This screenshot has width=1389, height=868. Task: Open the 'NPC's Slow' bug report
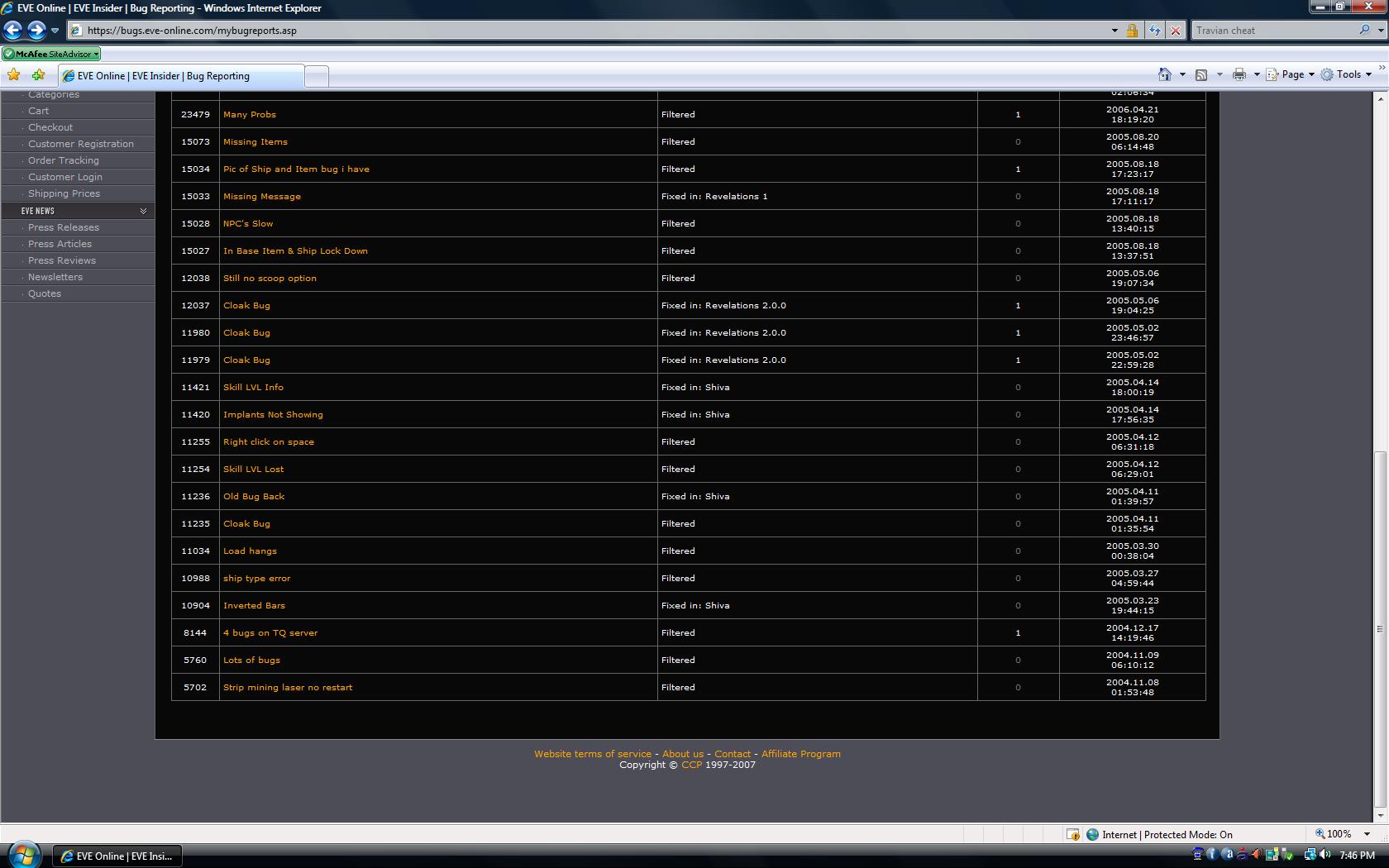point(248,223)
